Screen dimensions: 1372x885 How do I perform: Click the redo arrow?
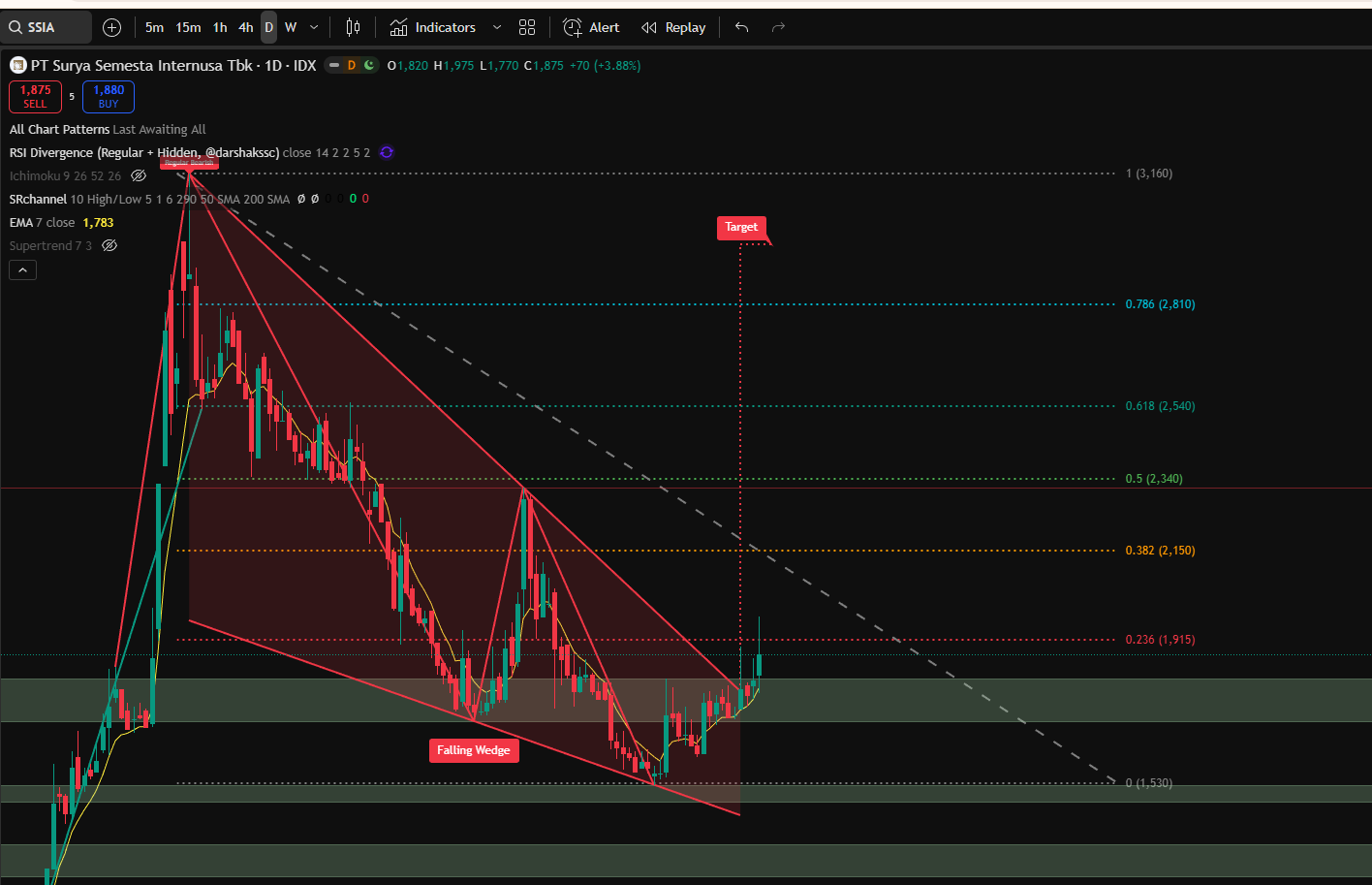pyautogui.click(x=778, y=27)
